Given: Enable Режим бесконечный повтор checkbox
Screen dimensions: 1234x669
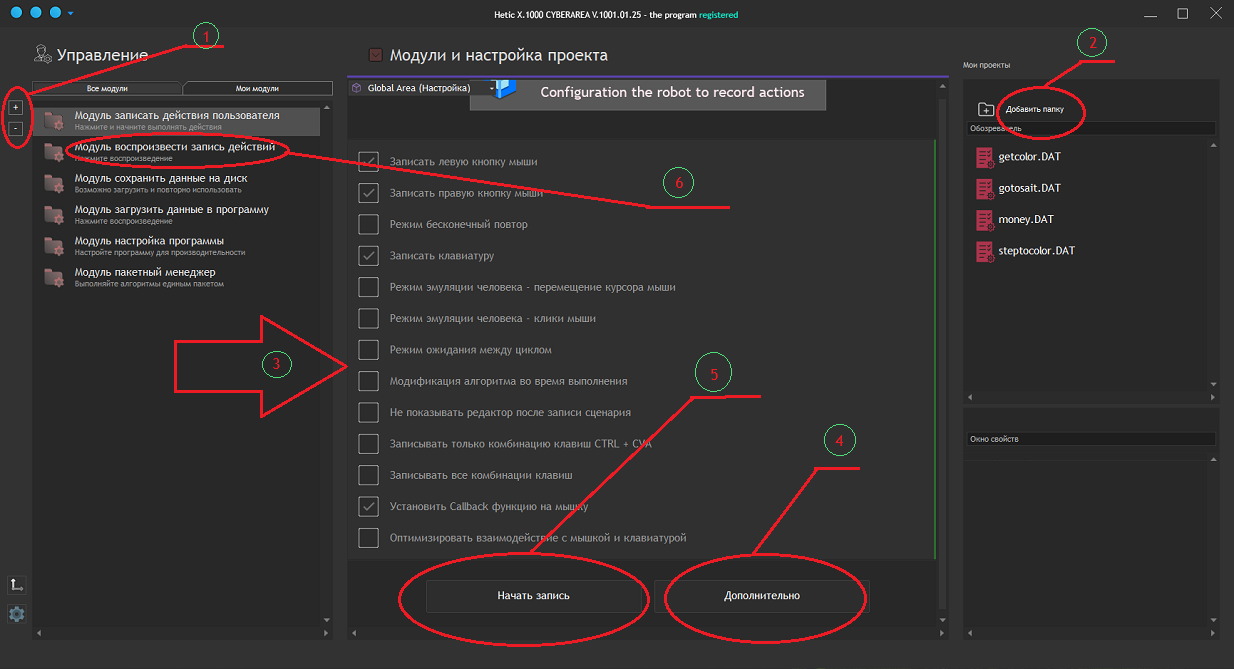Looking at the screenshot, I should click(x=368, y=224).
